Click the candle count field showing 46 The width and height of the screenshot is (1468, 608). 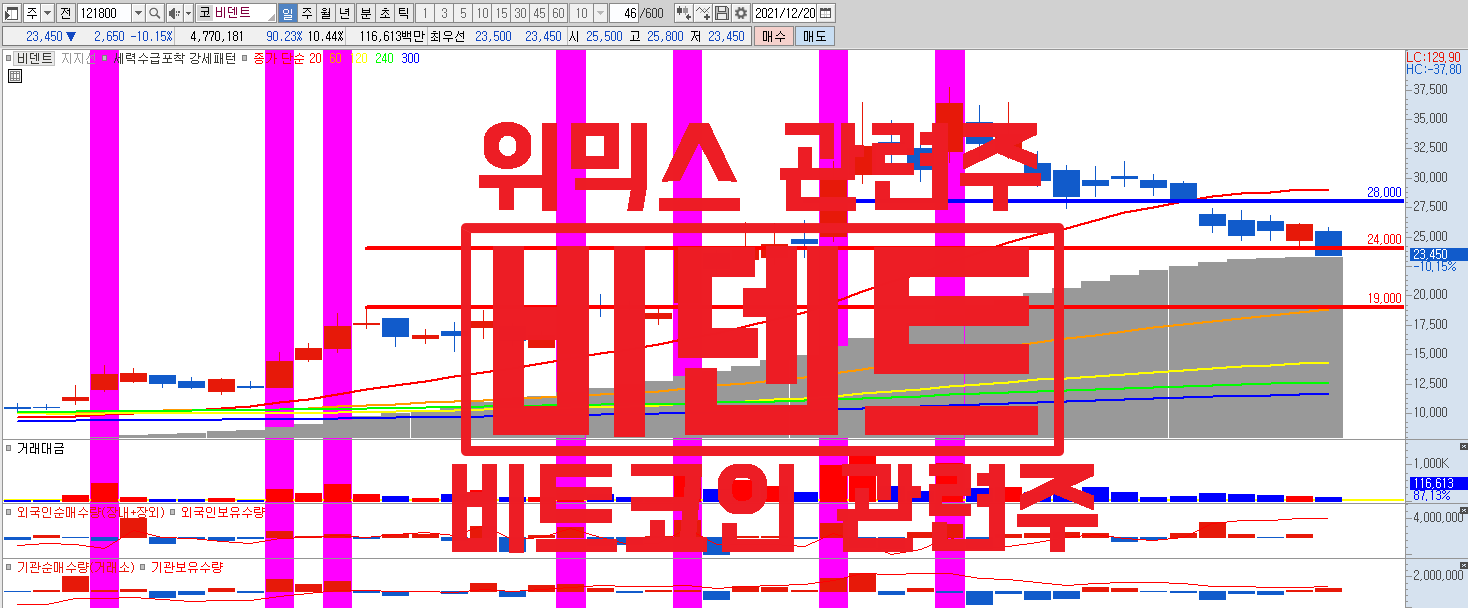pos(626,13)
